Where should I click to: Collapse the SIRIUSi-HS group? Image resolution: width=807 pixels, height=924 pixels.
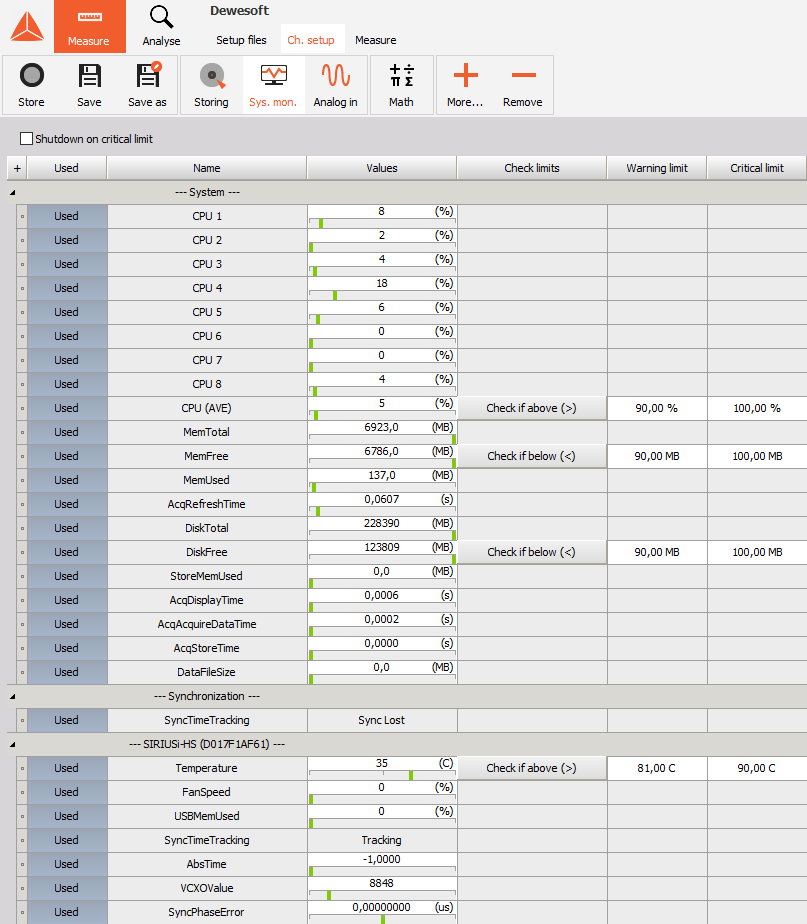click(x=12, y=745)
